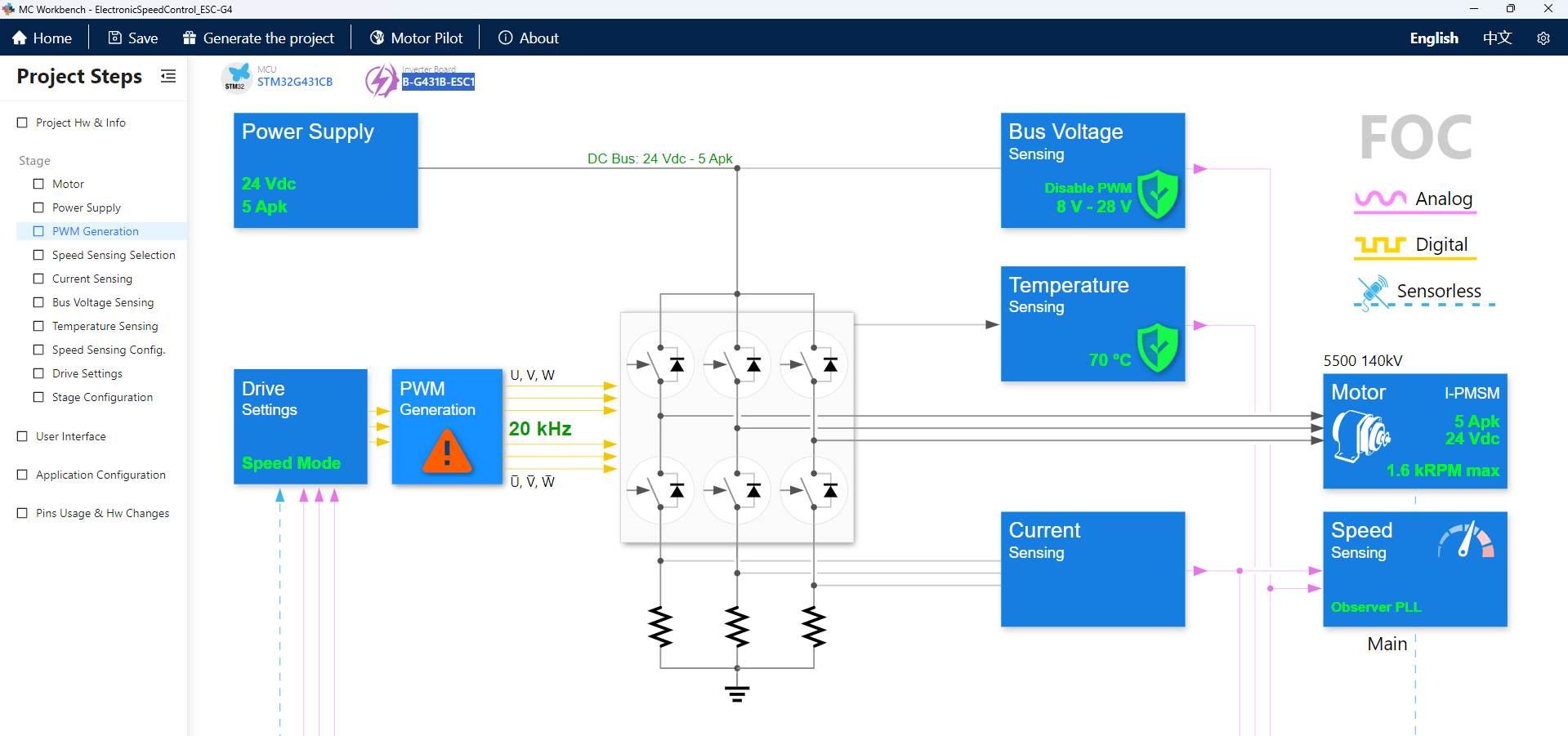Expand the User Interface section
The image size is (1568, 736).
tap(20, 436)
